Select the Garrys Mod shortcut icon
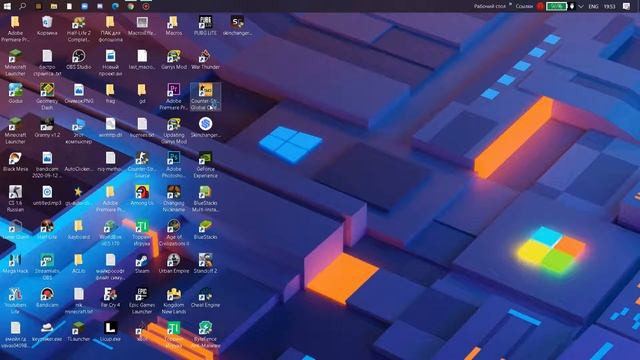 (174, 60)
